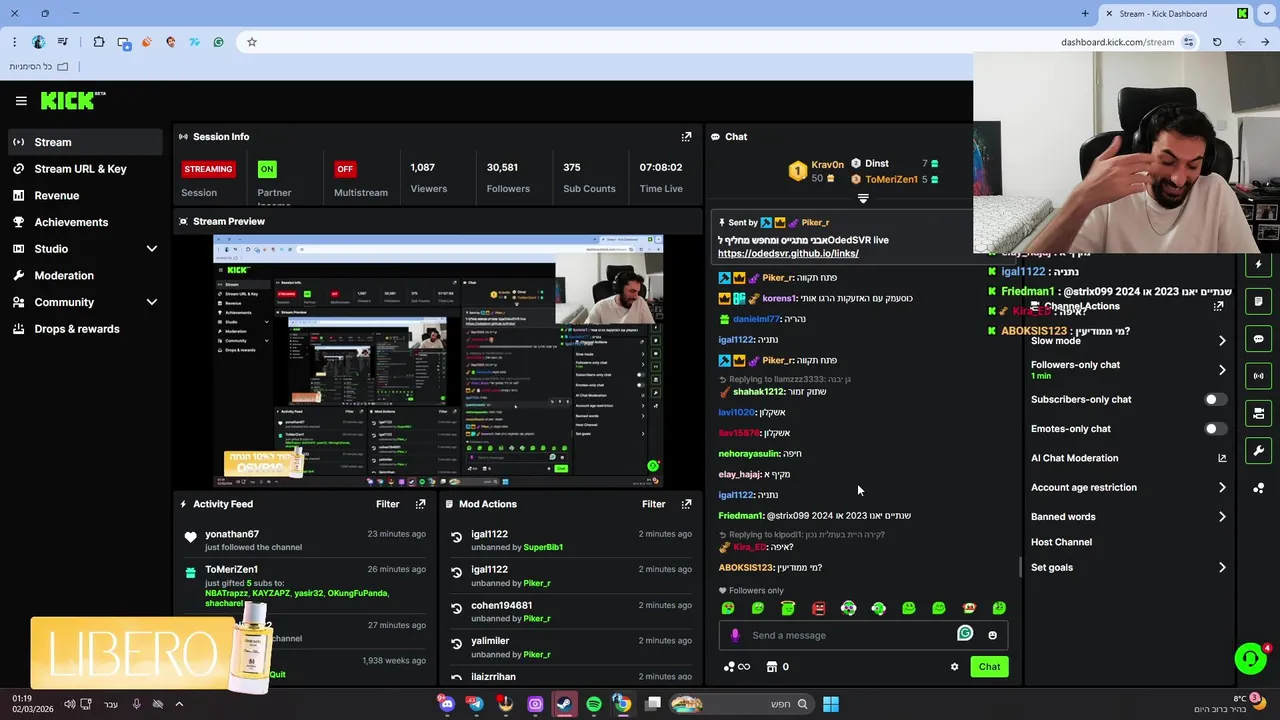This screenshot has width=1280, height=720.
Task: Expand the Community sidebar section
Action: (151, 302)
